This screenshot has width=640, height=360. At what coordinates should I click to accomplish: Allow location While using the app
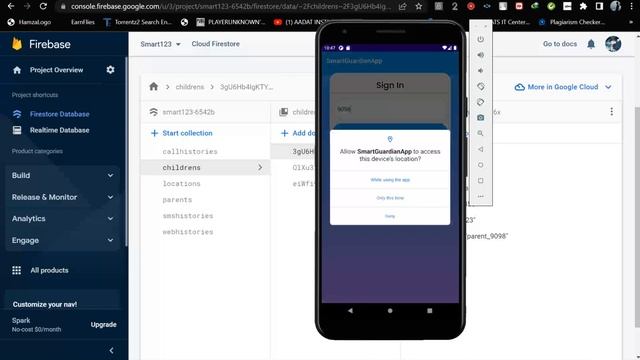390,180
